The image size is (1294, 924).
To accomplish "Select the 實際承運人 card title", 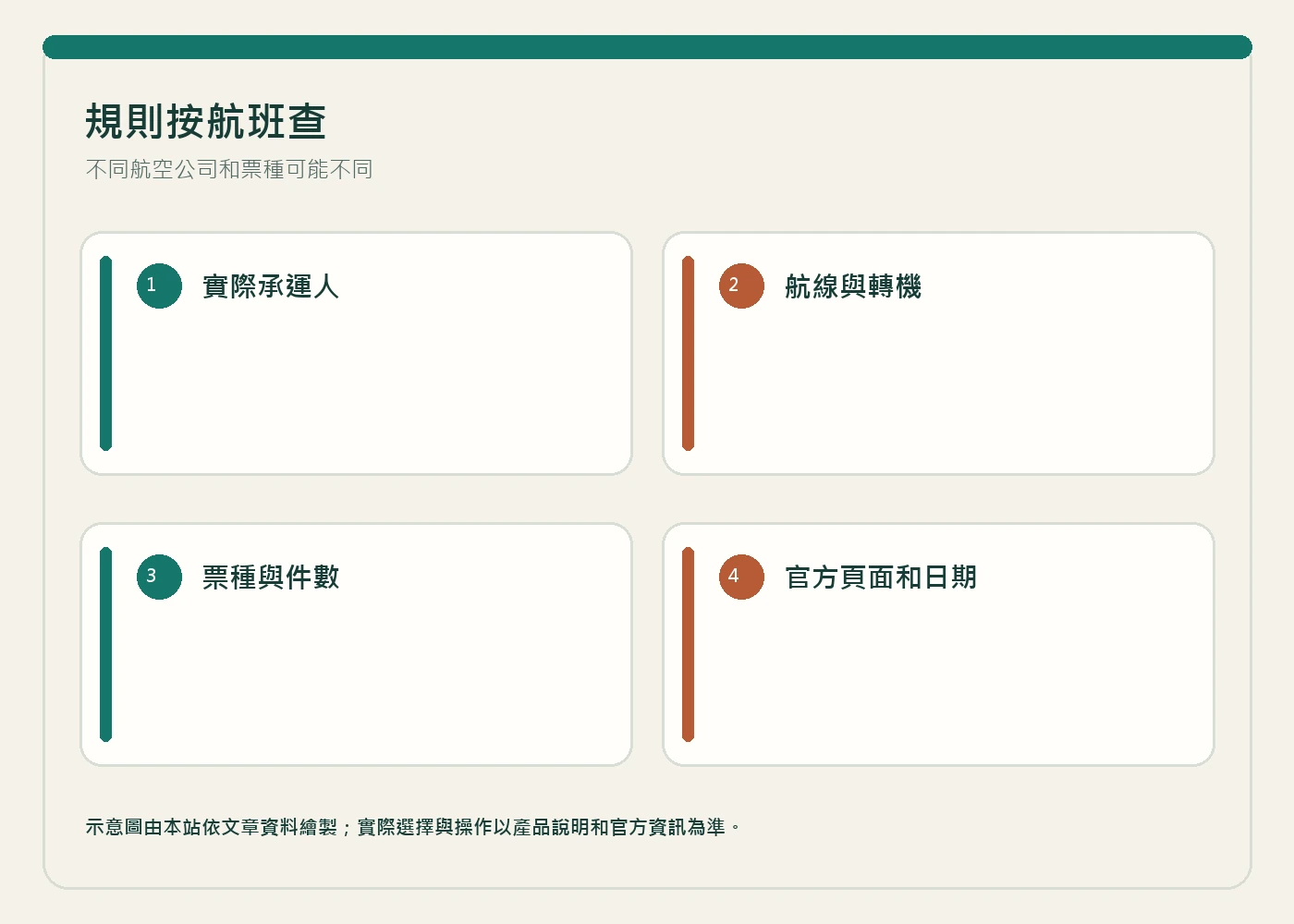I will pos(271,286).
